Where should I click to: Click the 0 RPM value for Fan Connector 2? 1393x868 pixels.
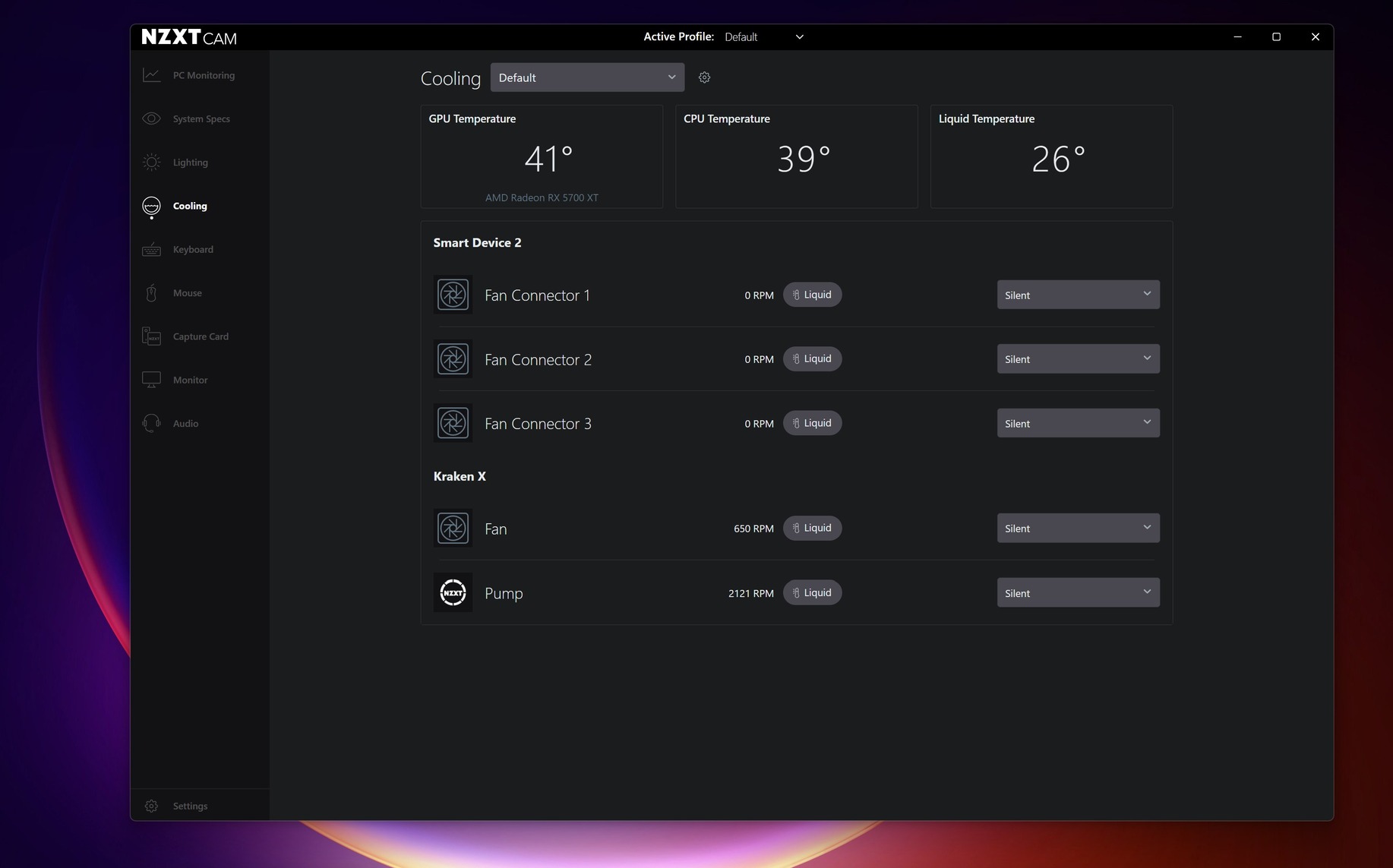tap(759, 359)
